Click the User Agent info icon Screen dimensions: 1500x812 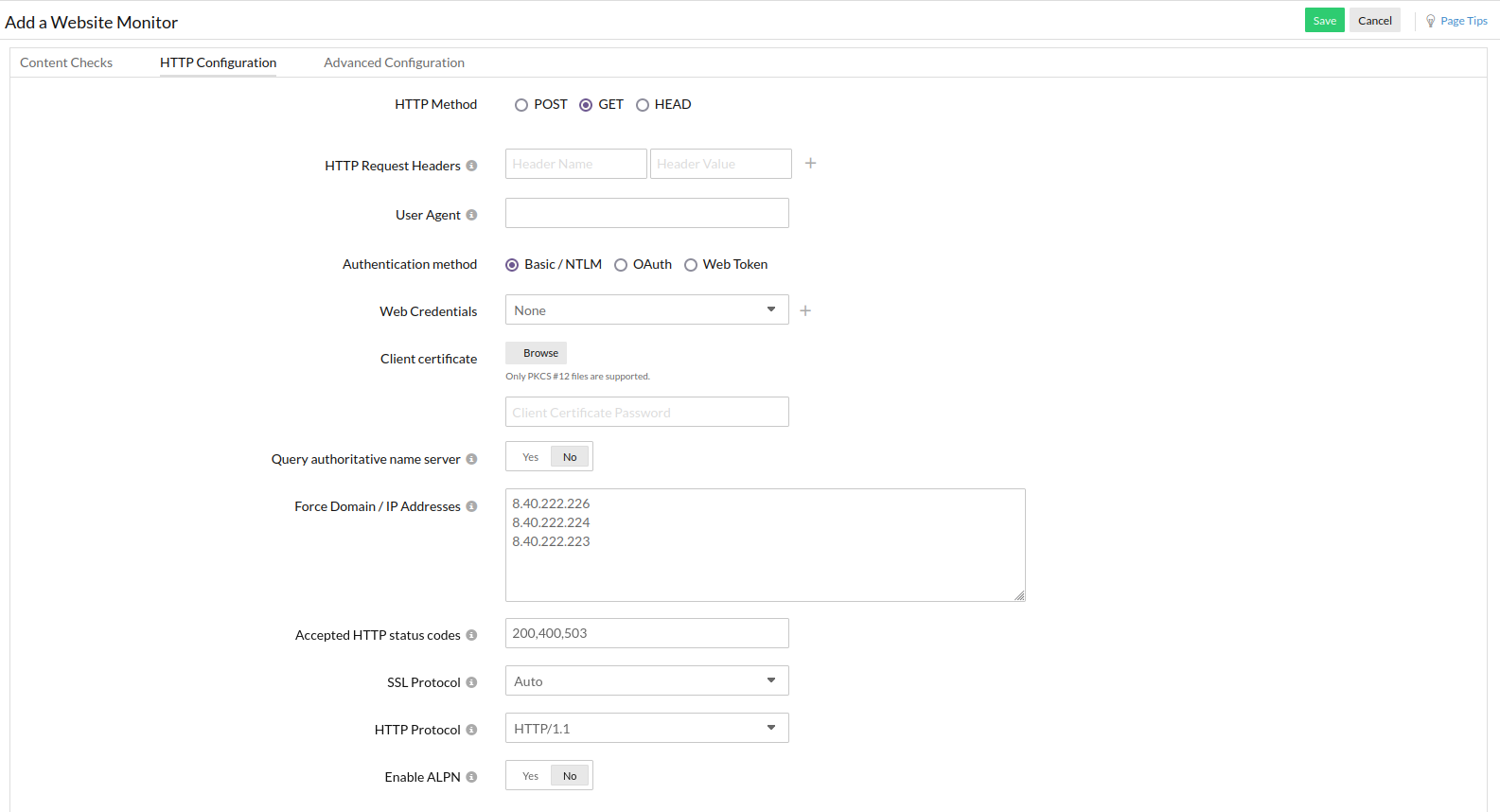(x=471, y=215)
